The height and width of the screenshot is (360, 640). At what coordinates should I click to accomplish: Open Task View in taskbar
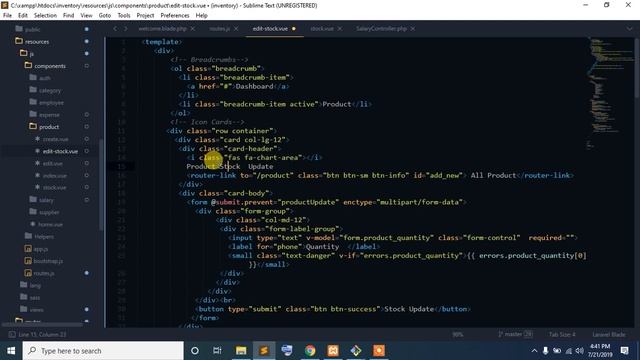coord(217,351)
